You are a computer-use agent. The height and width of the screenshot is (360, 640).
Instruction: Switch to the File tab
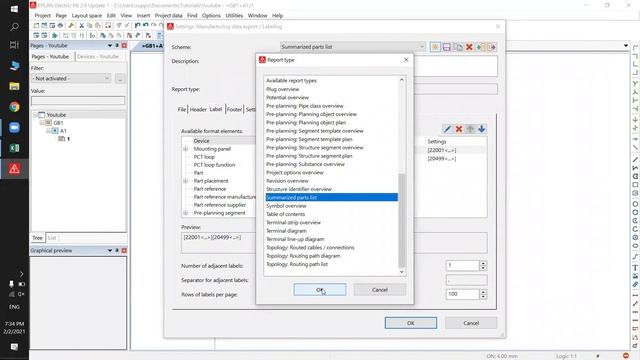point(182,109)
